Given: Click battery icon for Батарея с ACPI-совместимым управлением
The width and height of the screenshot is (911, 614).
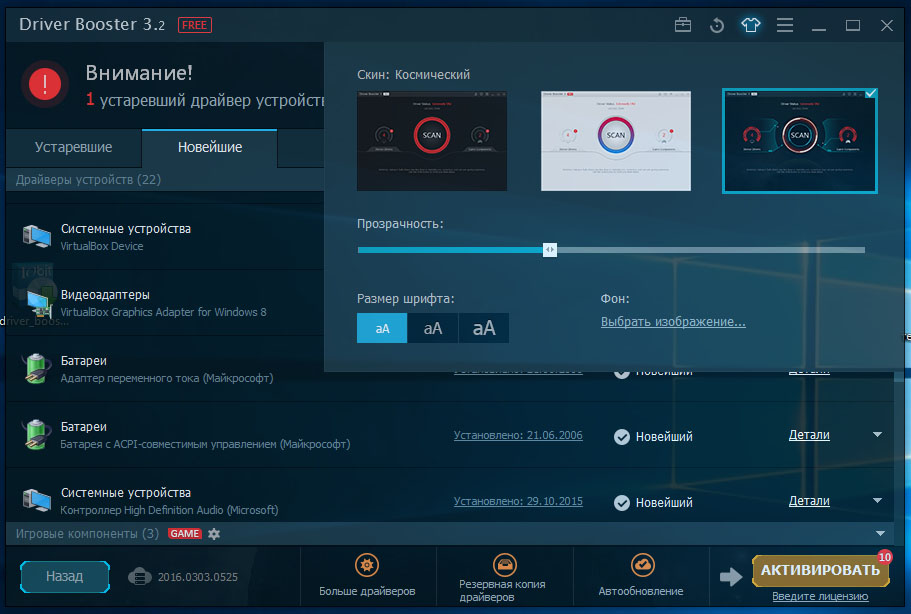Looking at the screenshot, I should [x=35, y=435].
